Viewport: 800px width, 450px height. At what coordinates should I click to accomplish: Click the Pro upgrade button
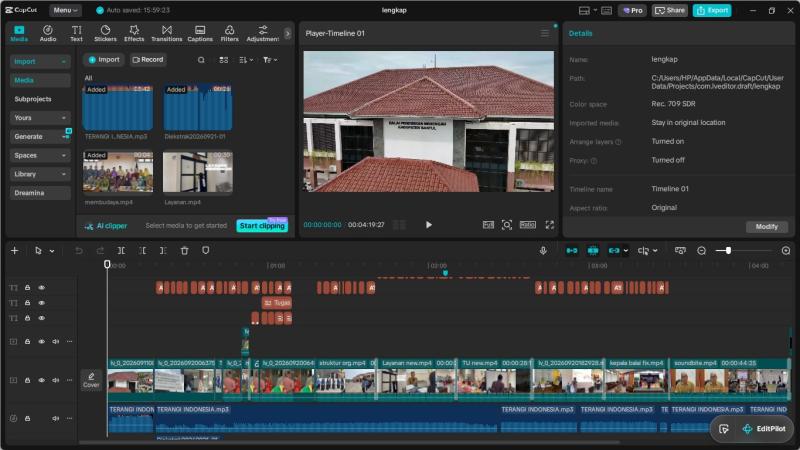point(633,10)
